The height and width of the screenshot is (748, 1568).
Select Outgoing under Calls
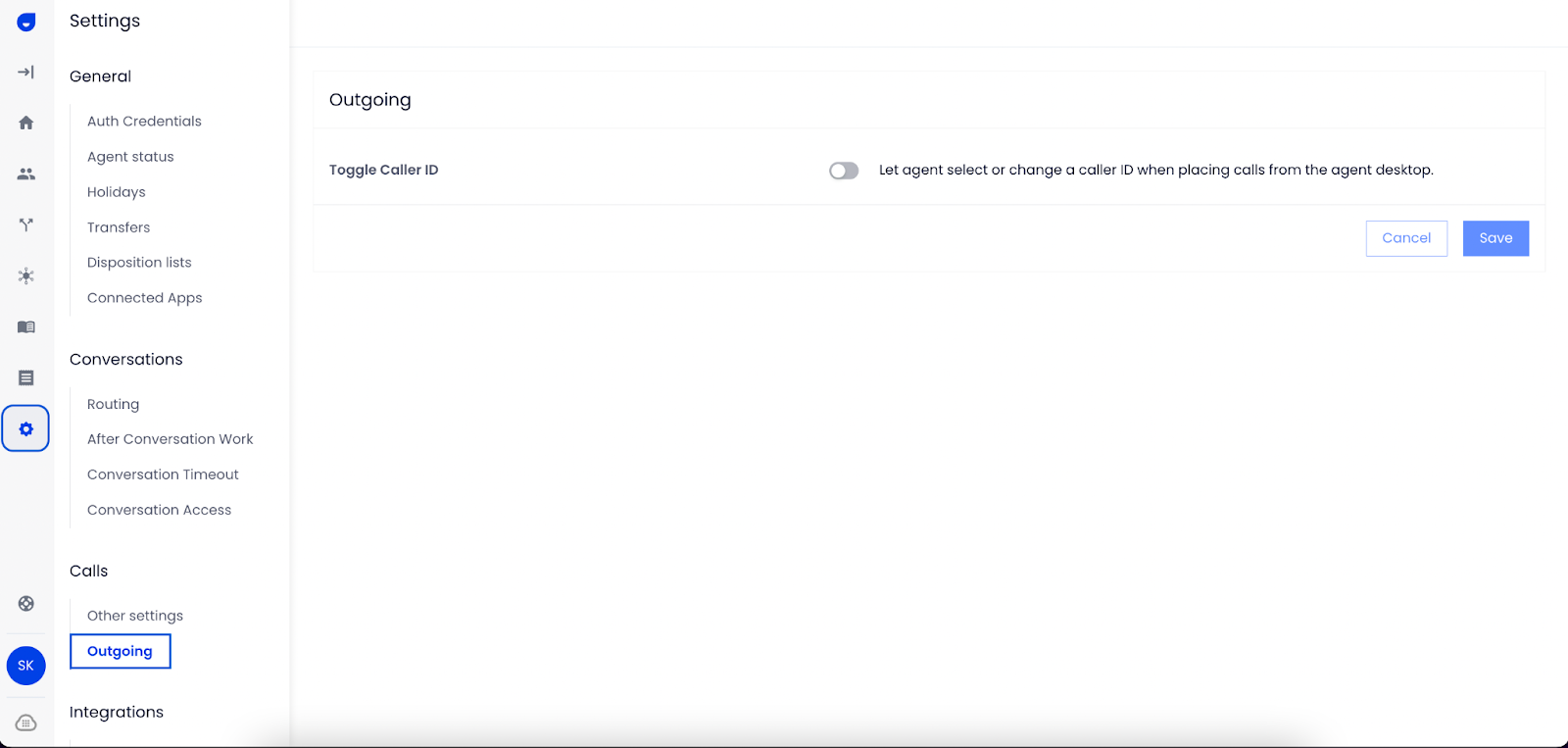pos(121,651)
